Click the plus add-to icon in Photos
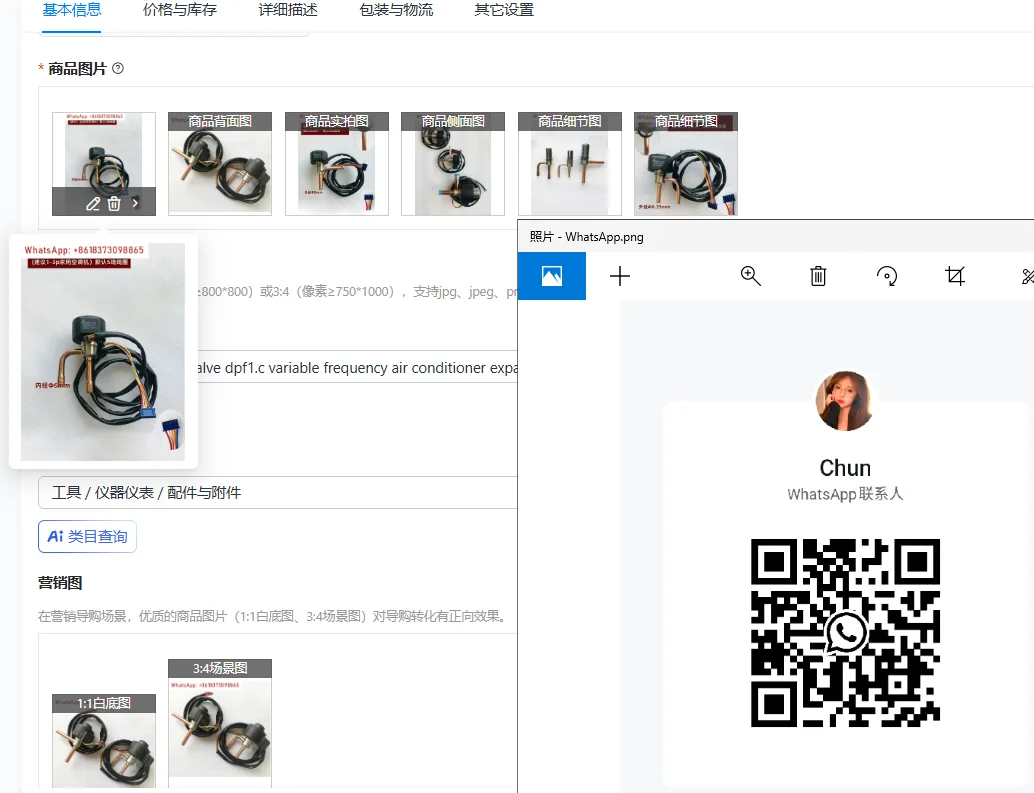The height and width of the screenshot is (793, 1034). [x=620, y=276]
